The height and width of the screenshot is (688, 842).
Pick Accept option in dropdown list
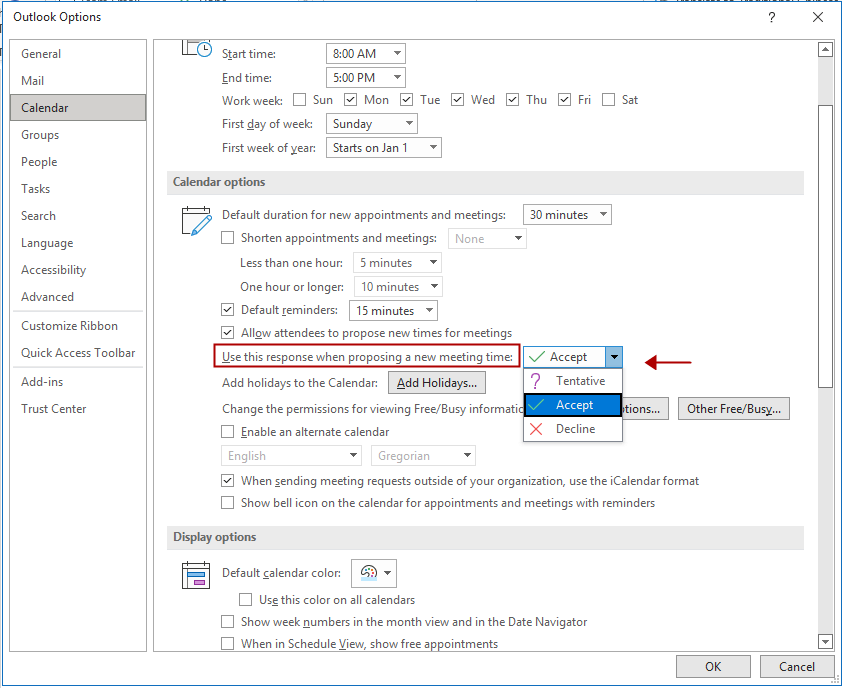coord(573,405)
